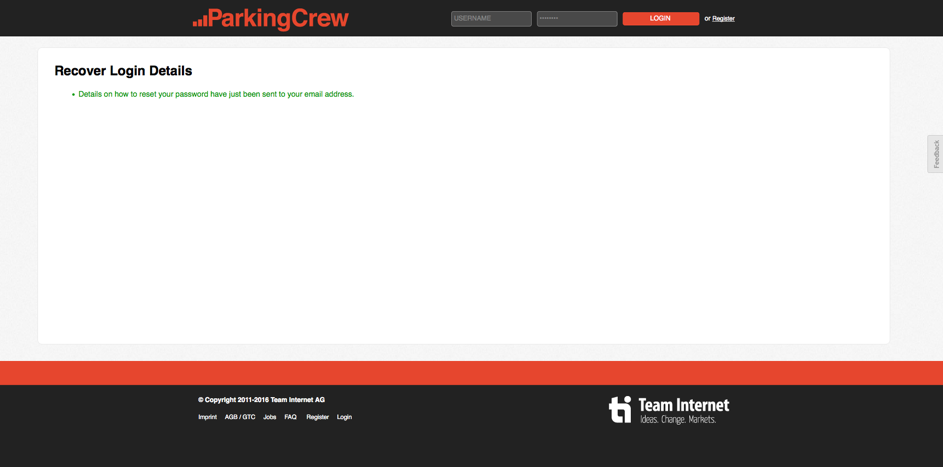Viewport: 943px width, 467px height.
Task: Select Login in the footer menu
Action: click(344, 417)
